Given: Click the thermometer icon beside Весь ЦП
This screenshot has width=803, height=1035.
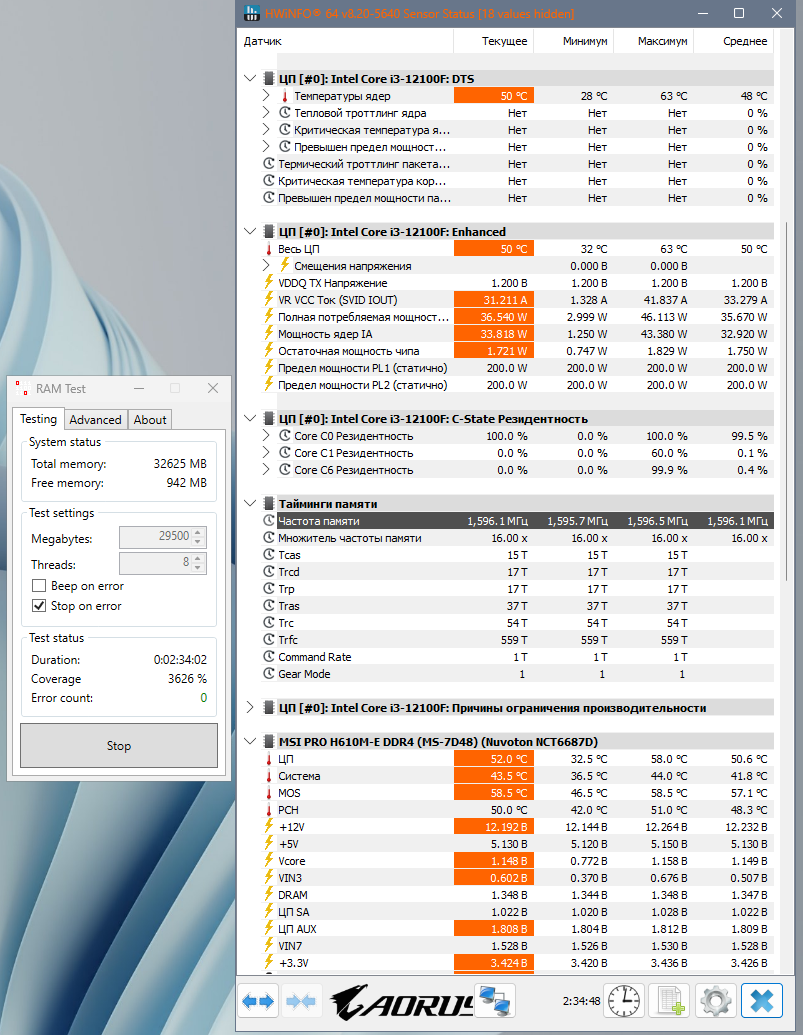Looking at the screenshot, I should pyautogui.click(x=269, y=249).
